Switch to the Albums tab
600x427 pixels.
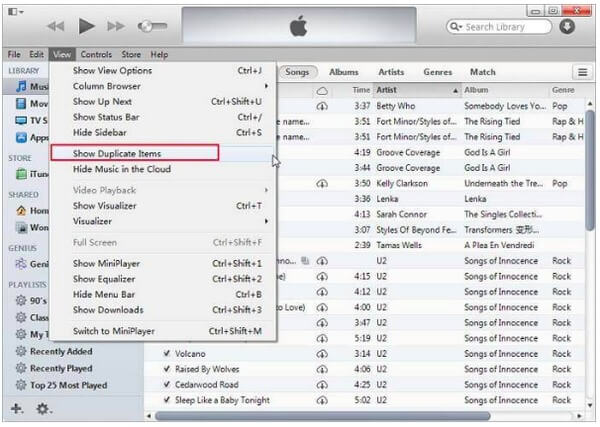pos(344,72)
